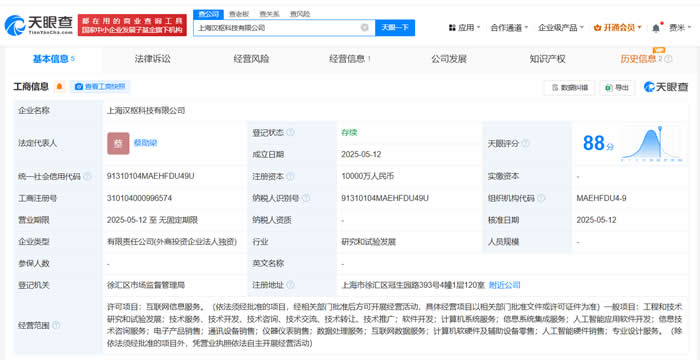The image size is (700, 360).
Task: Click the orange alert bell beside 工商信息
Action: 59,87
